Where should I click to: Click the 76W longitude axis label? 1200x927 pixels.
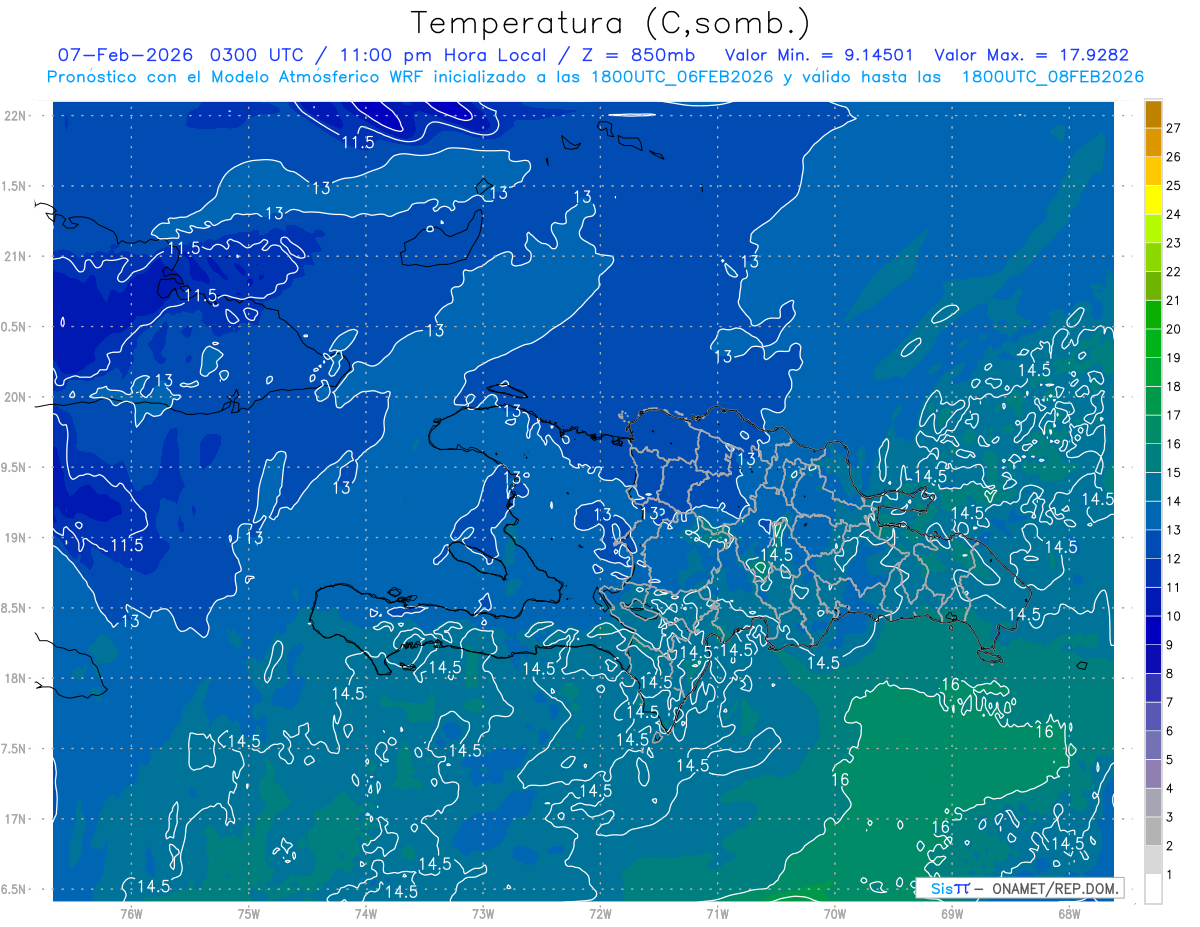131,913
